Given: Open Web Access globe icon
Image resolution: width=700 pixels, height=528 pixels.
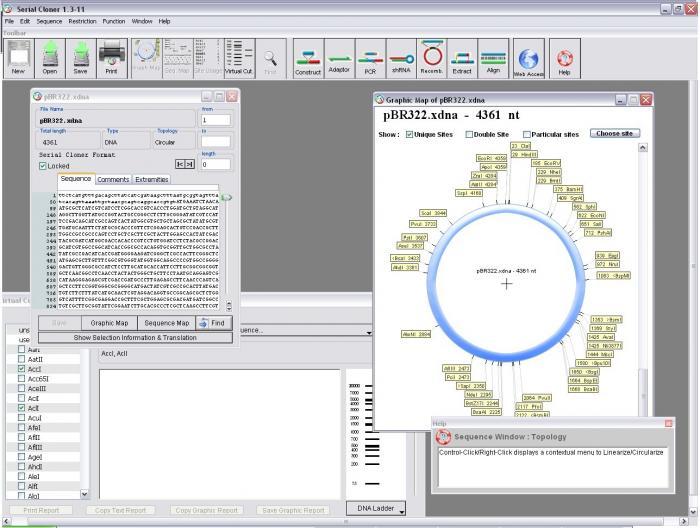Looking at the screenshot, I should (x=529, y=58).
